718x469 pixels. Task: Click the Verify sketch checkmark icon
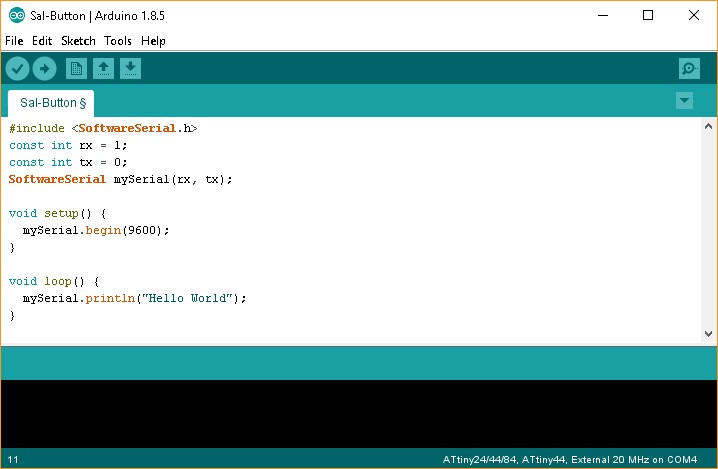(17, 69)
